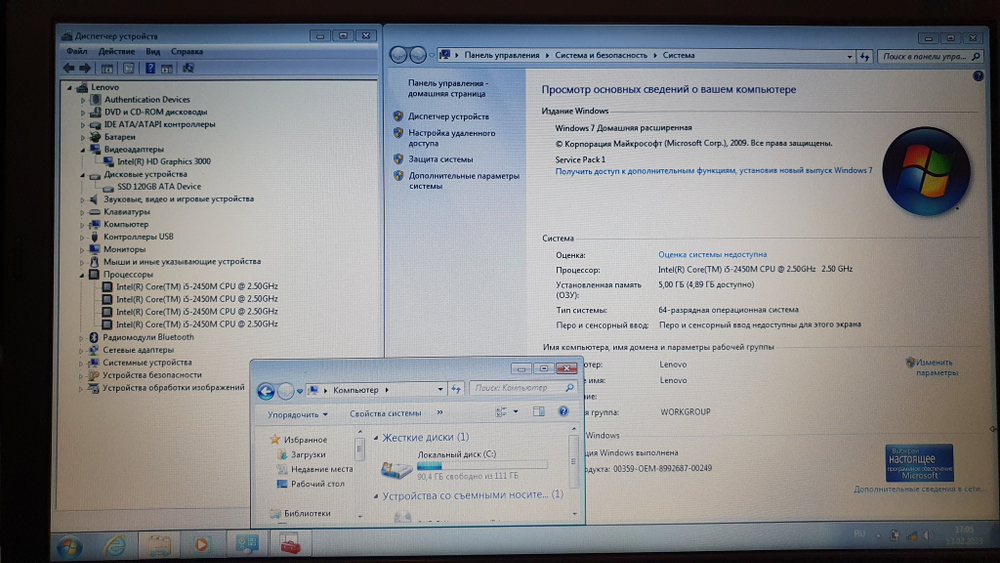
Task: Expand Звуковые, видео и игровые устройства
Action: pyautogui.click(x=82, y=199)
